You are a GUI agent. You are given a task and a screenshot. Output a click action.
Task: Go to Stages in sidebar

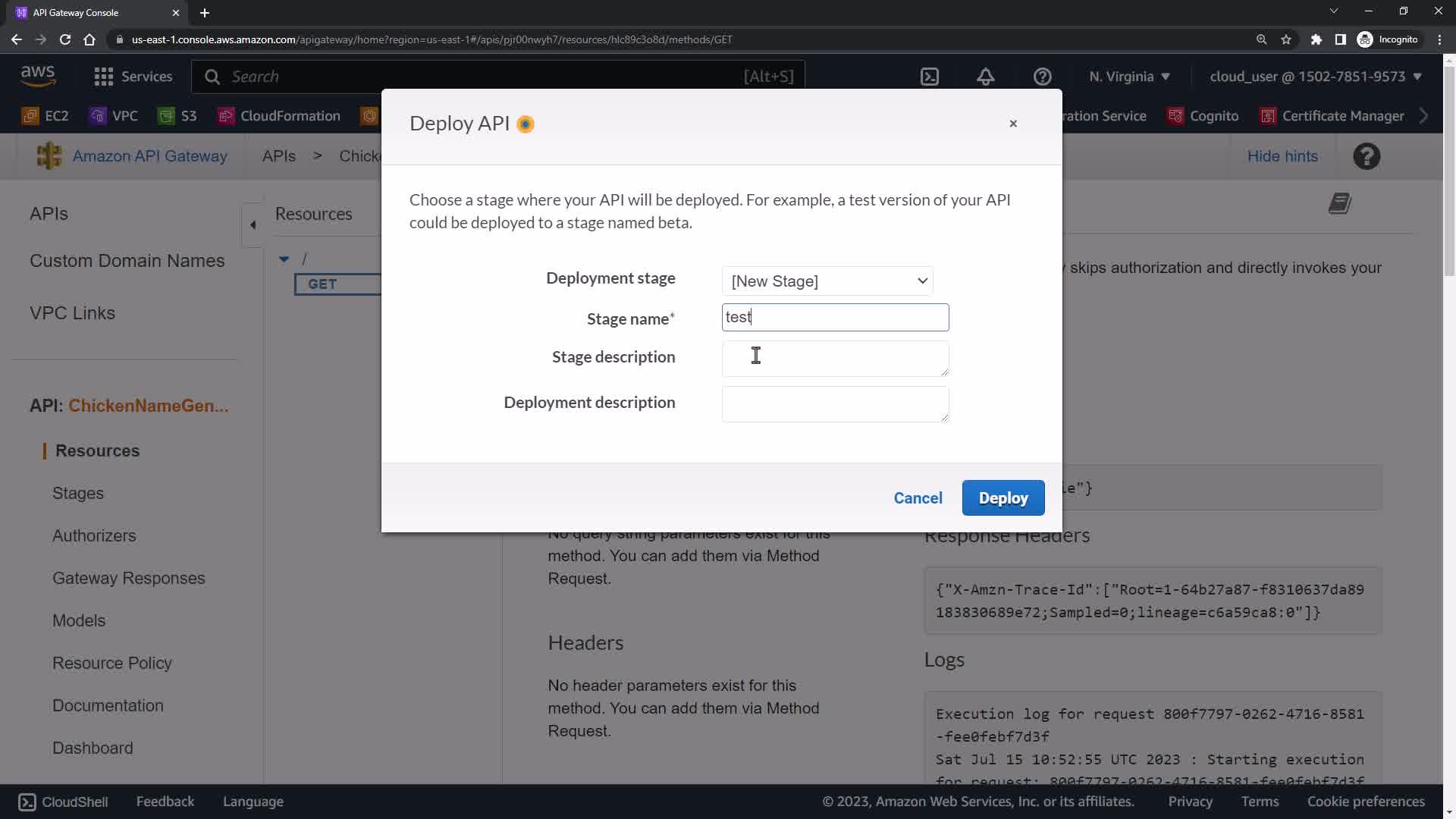[78, 493]
